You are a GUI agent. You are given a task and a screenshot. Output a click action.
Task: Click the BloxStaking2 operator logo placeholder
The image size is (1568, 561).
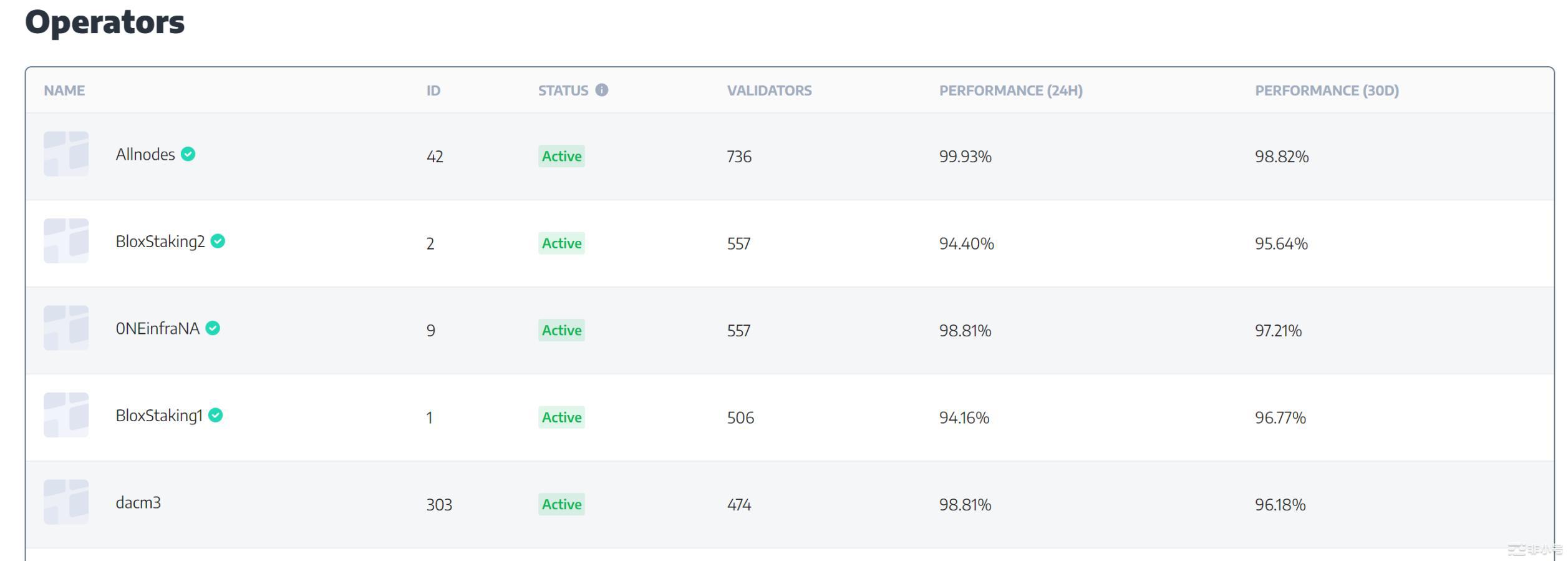click(66, 241)
